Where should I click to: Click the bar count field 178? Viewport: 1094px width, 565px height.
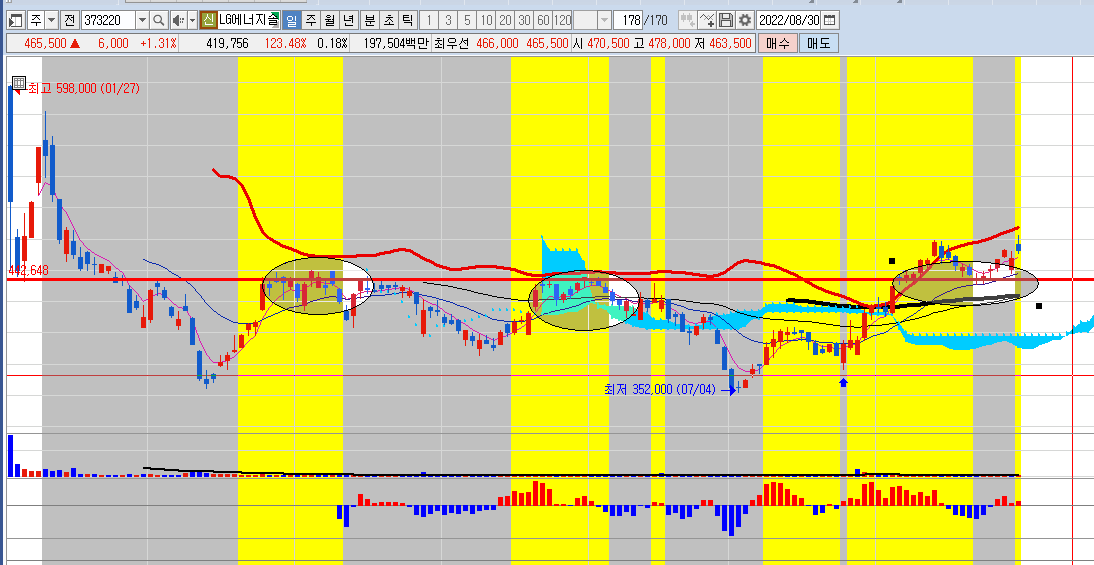(x=627, y=20)
